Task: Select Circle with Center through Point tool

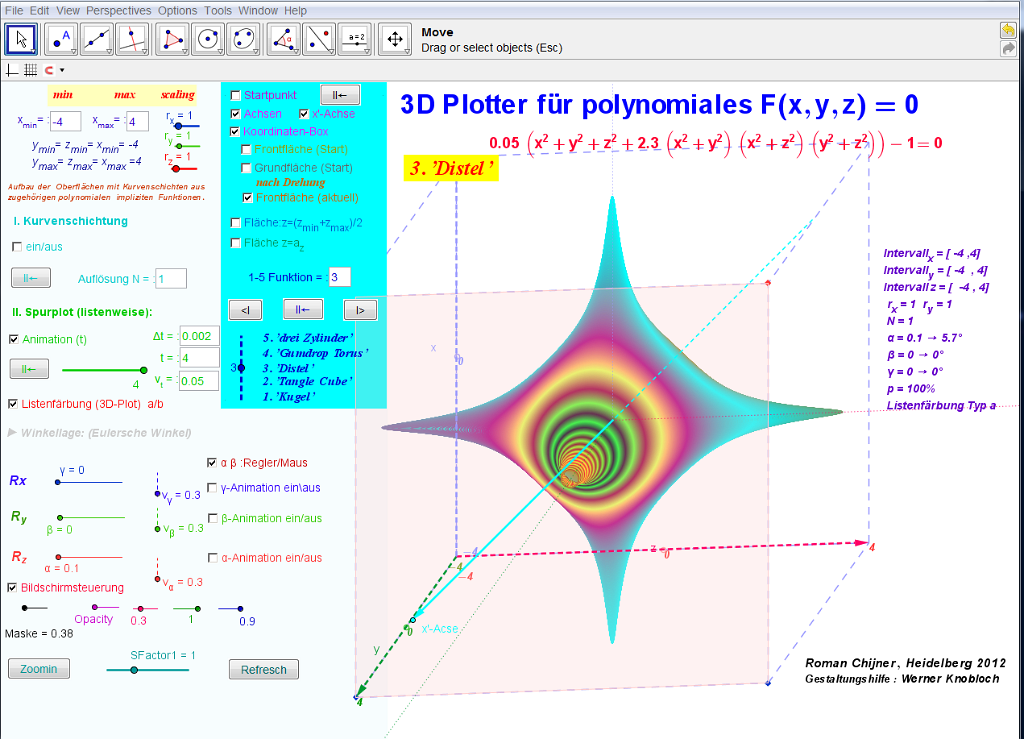Action: [208, 39]
